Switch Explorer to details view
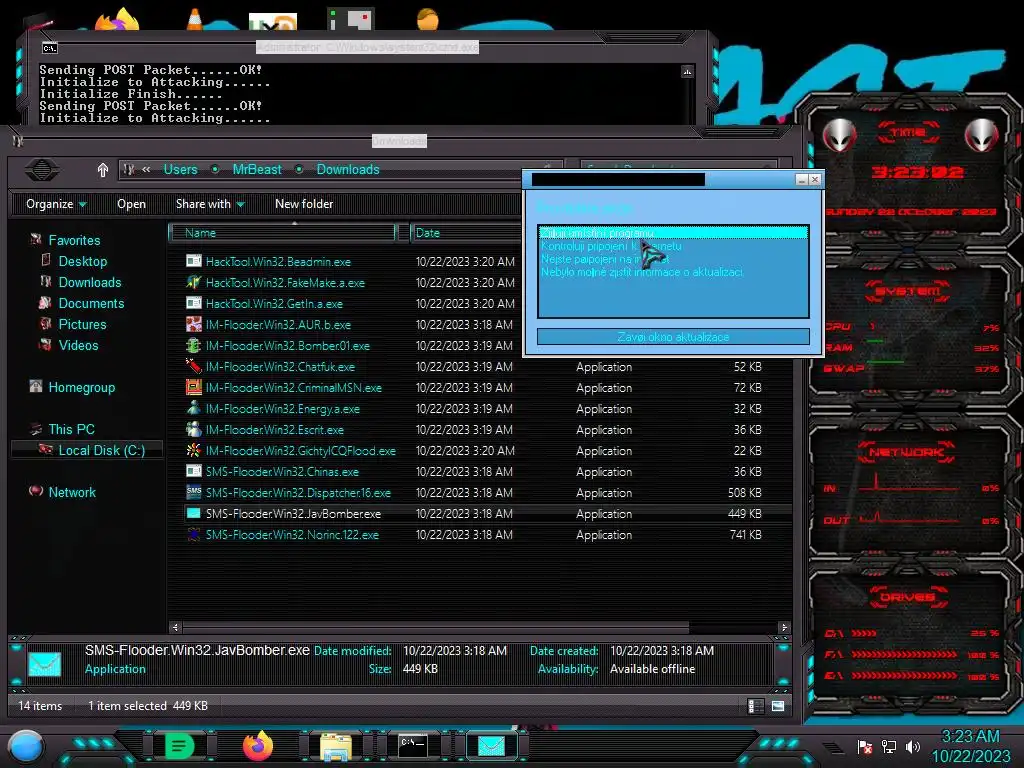 (756, 706)
